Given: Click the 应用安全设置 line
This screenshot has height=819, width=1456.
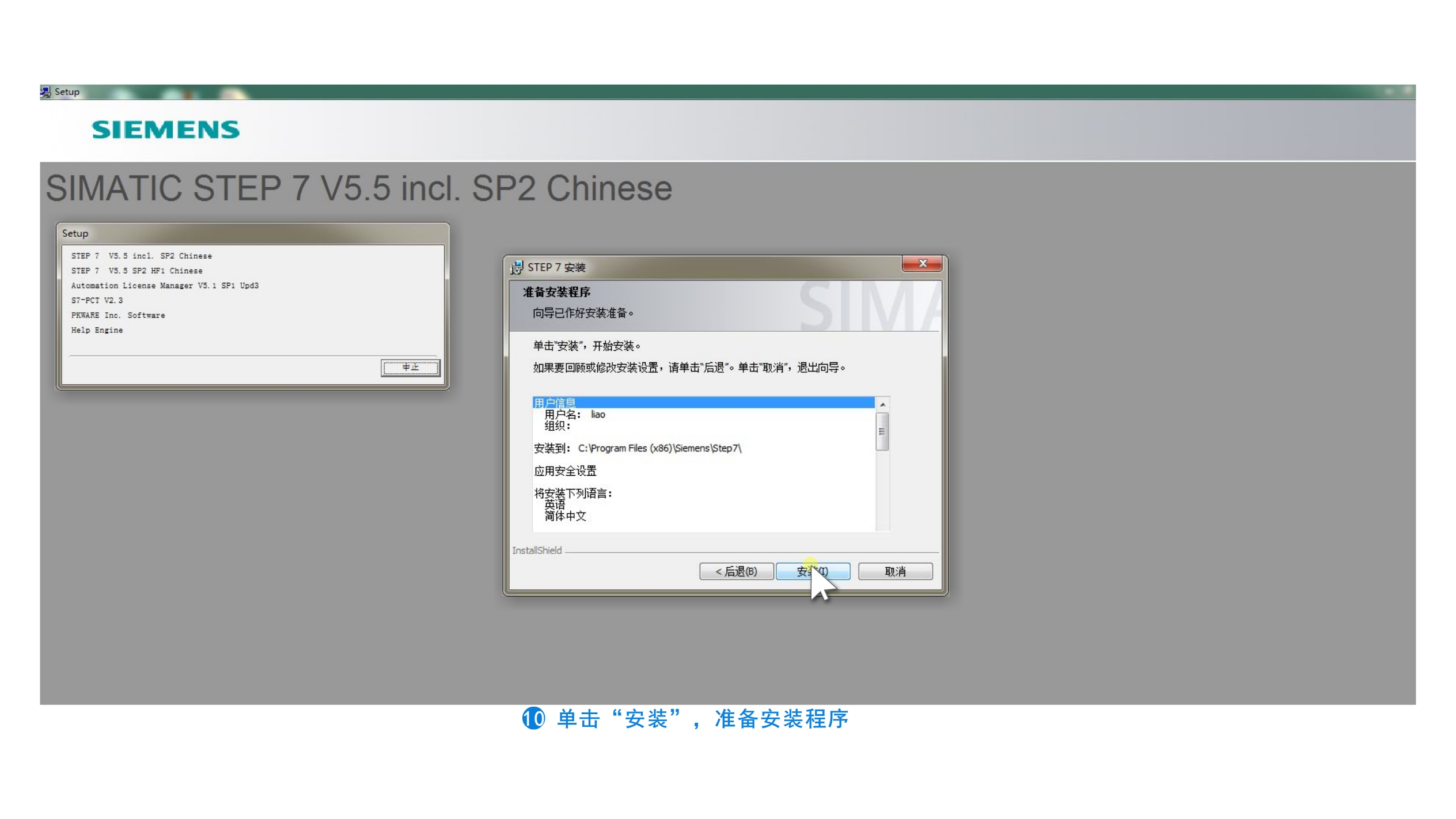Looking at the screenshot, I should tap(565, 471).
